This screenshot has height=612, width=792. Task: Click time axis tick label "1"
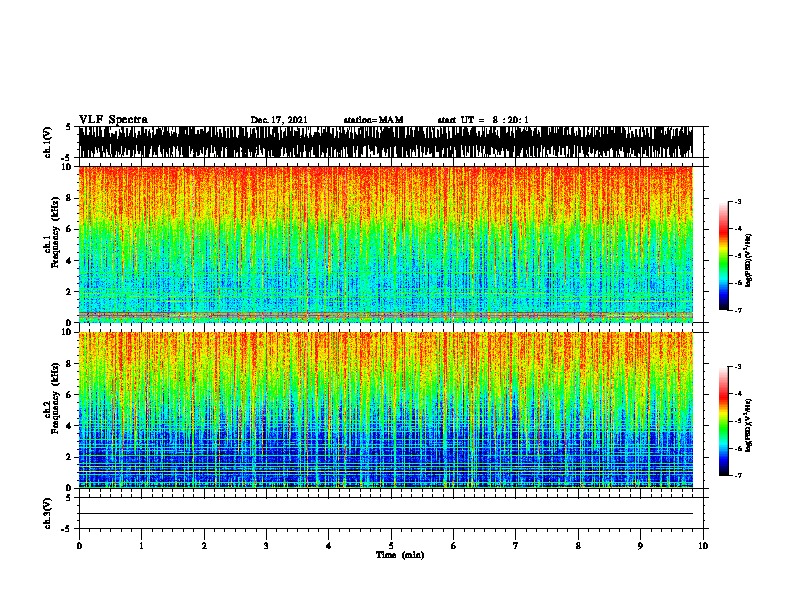pyautogui.click(x=141, y=546)
